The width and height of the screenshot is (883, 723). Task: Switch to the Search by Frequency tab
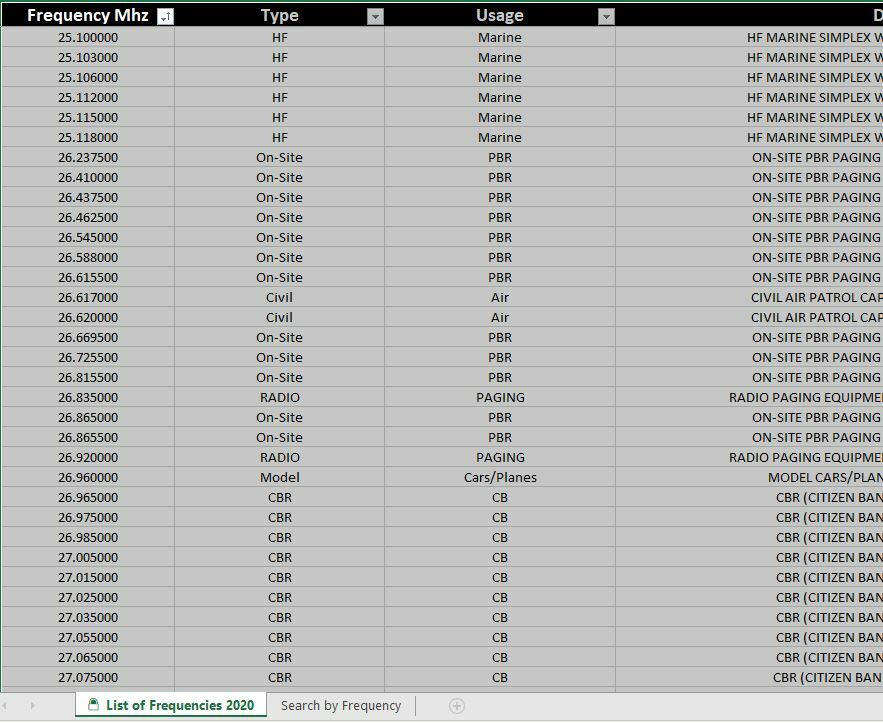click(x=340, y=705)
